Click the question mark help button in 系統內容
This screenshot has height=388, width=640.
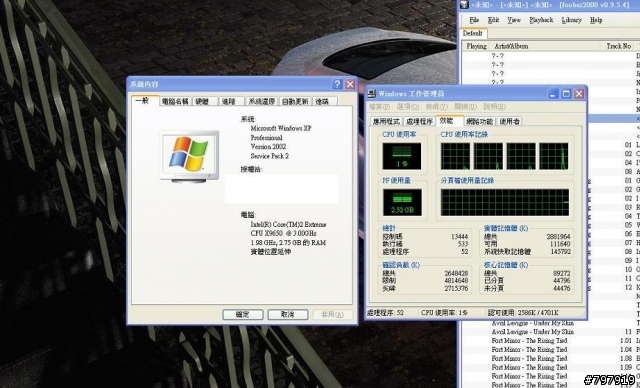point(337,84)
